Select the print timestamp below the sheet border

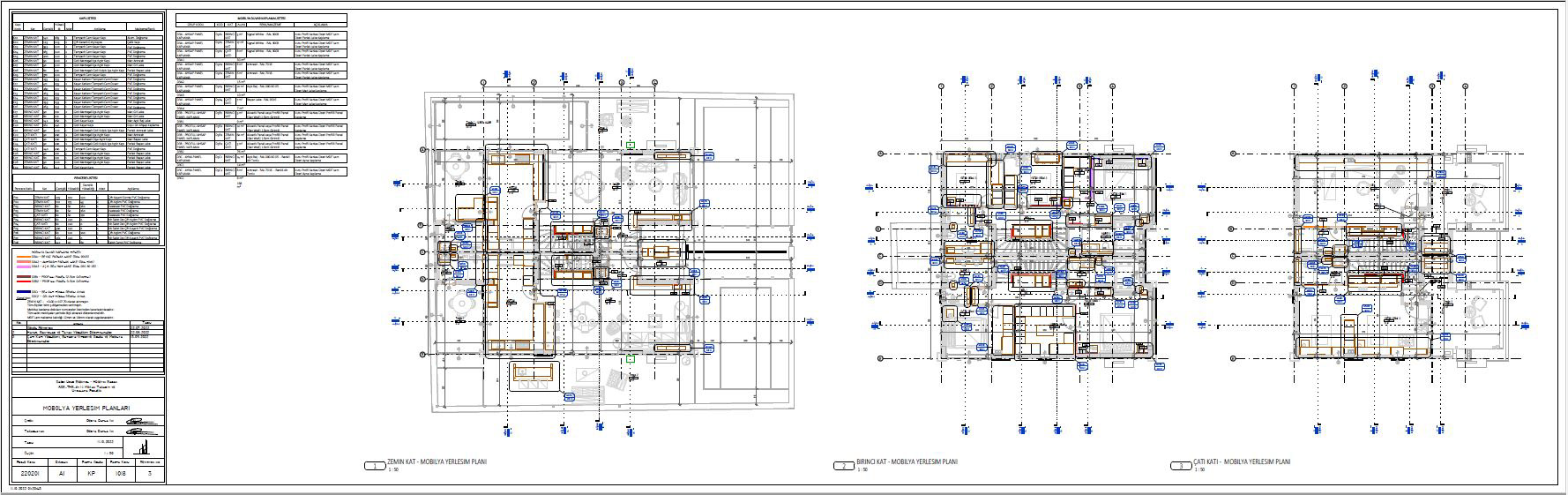coord(24,487)
